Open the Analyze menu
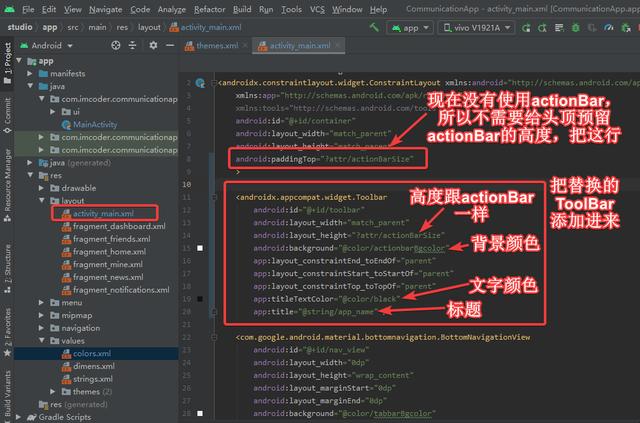Screen dimensions: 640x423 coord(171,9)
